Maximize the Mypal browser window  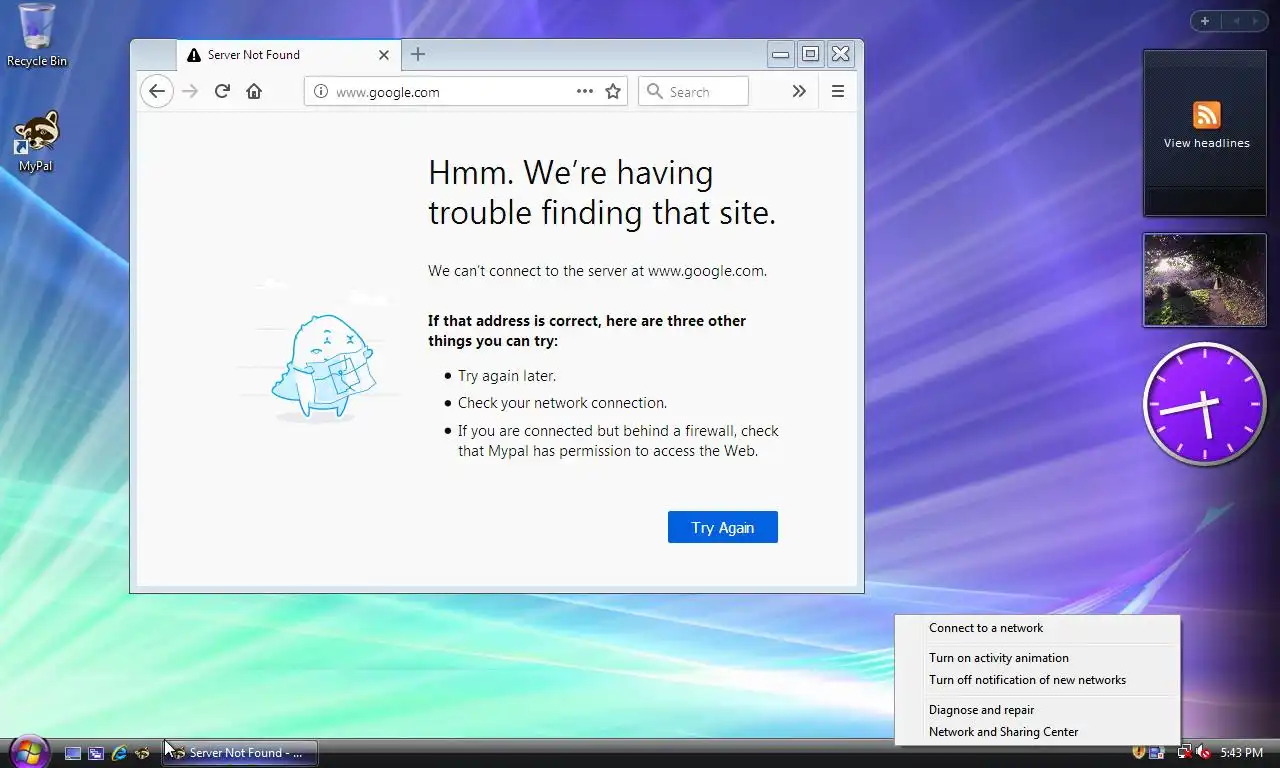(811, 54)
